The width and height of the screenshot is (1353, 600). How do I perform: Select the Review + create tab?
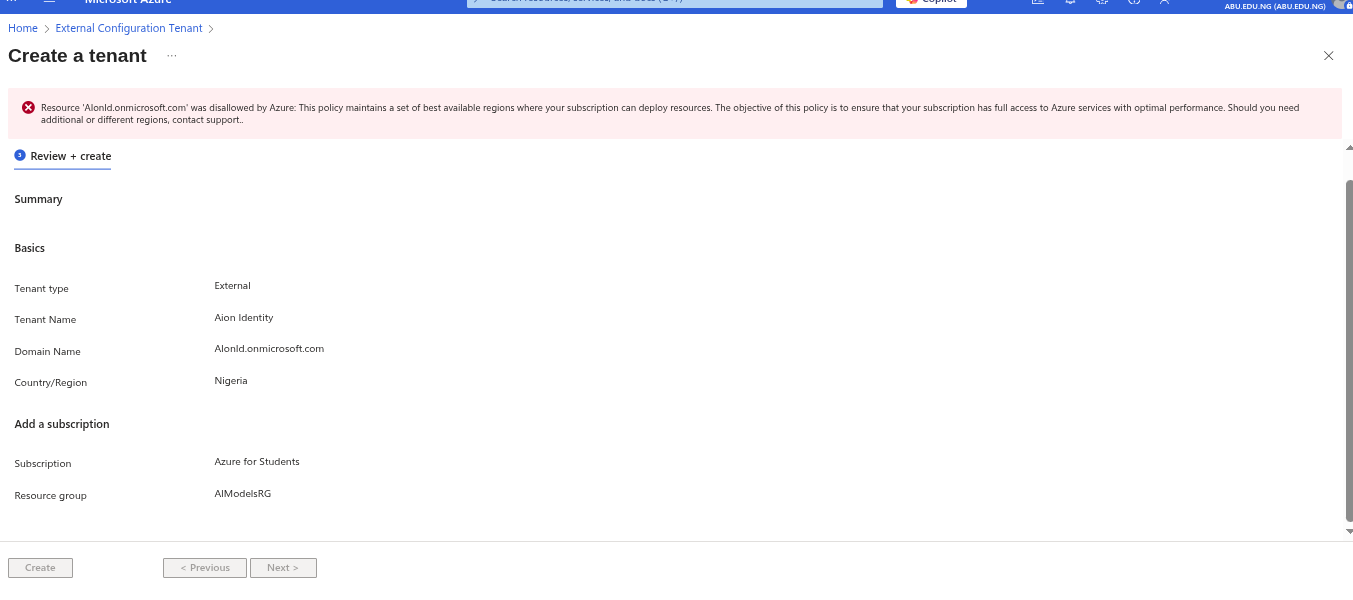click(x=63, y=156)
